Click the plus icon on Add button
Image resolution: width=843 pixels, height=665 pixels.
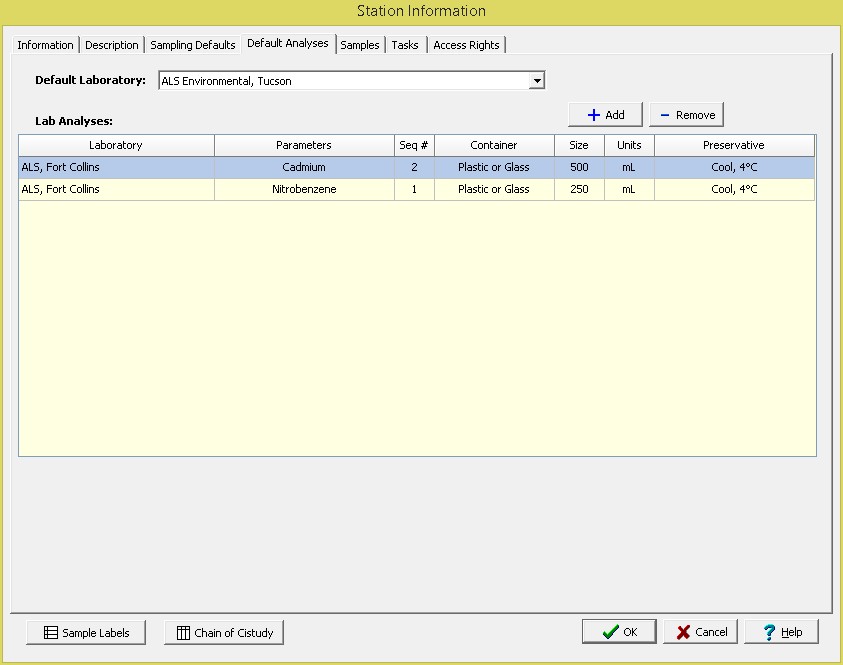click(x=593, y=115)
